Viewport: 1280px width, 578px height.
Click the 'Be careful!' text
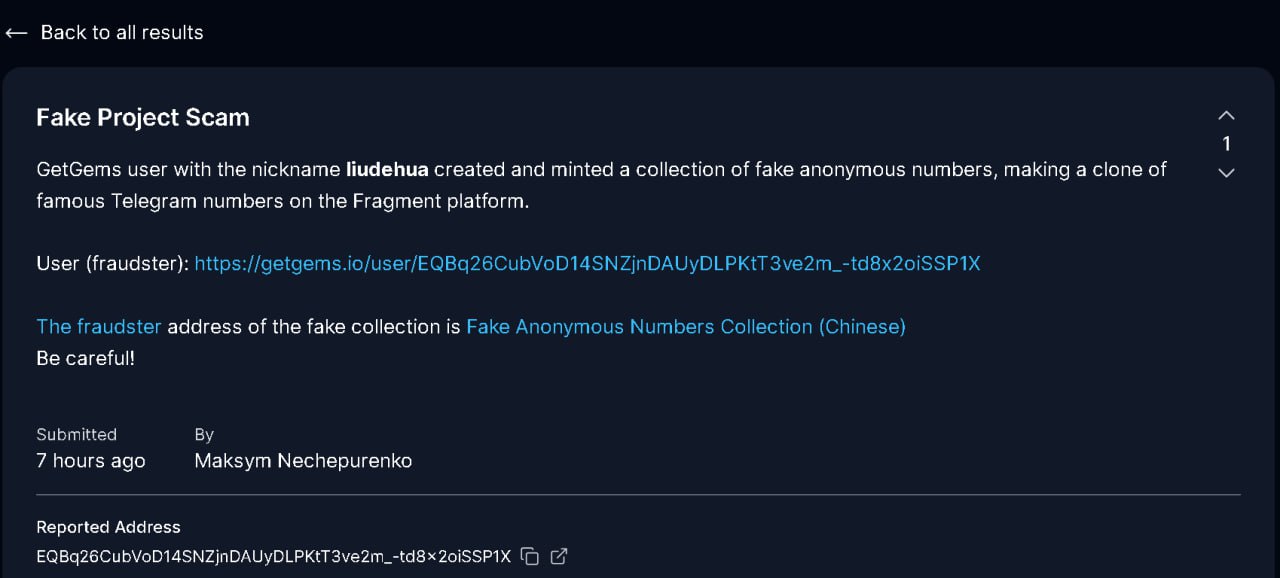click(x=85, y=358)
